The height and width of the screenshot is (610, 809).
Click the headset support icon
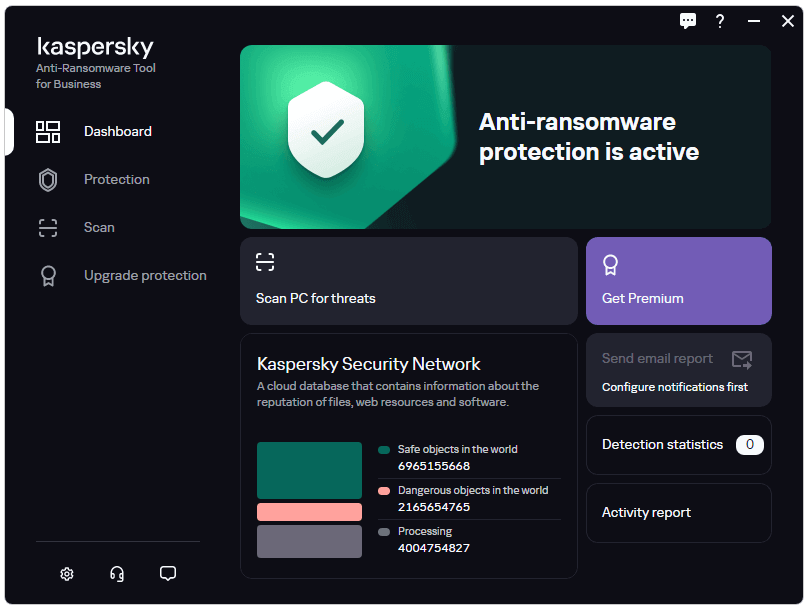117,574
